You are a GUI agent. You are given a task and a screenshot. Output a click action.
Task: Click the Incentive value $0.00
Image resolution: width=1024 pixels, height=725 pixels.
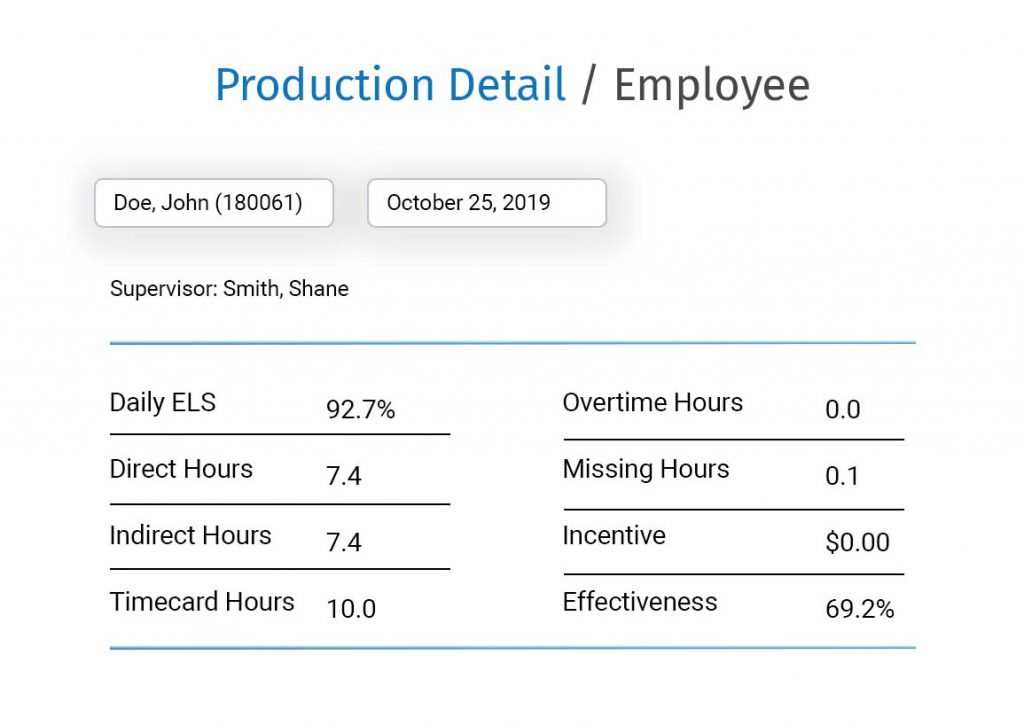pyautogui.click(x=857, y=542)
